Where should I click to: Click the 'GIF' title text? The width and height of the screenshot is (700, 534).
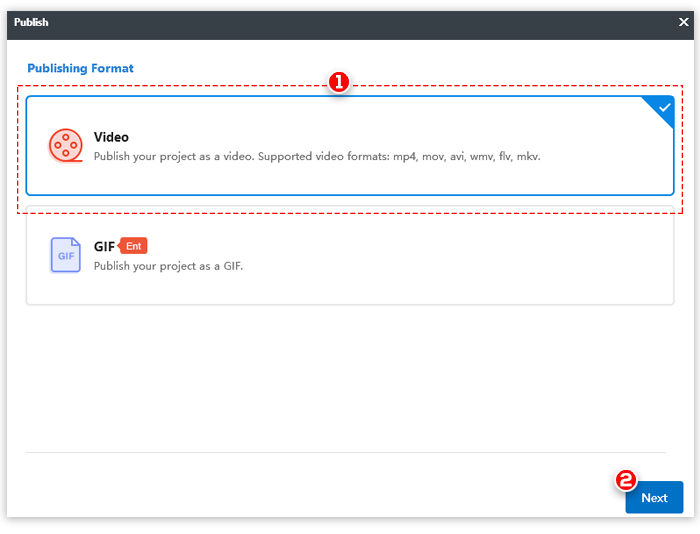pos(104,246)
